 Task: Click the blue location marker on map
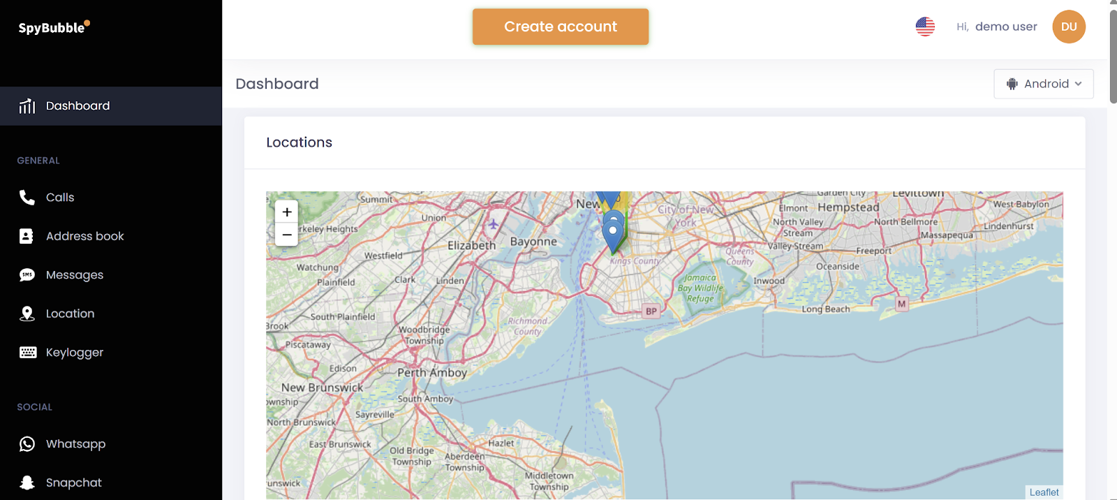click(613, 233)
